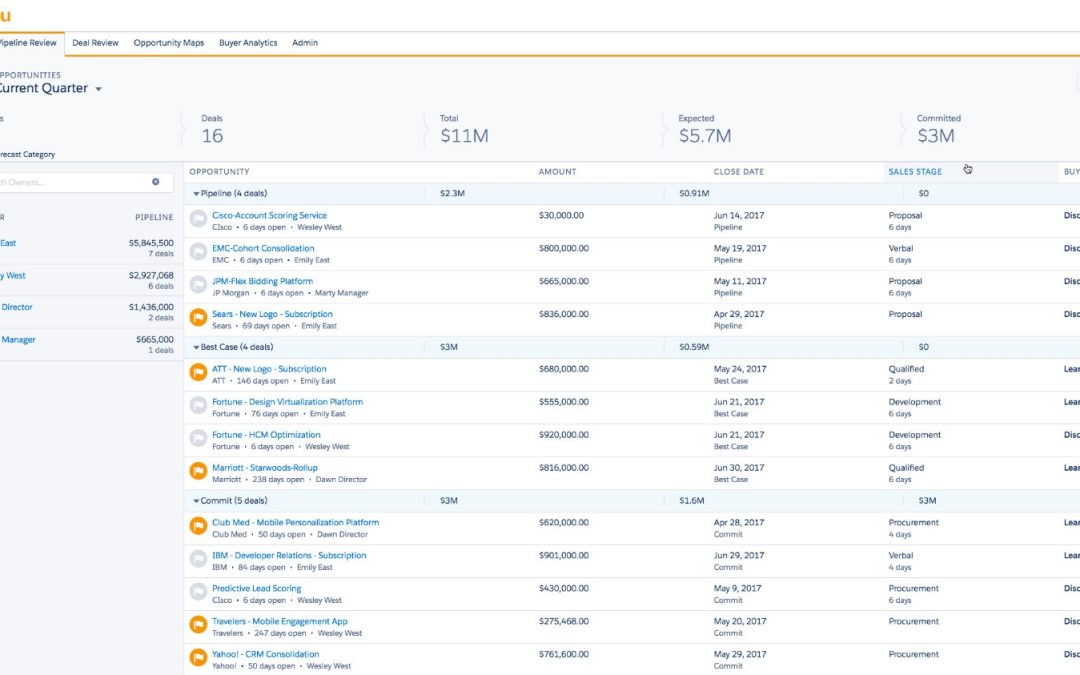Toggle orange flag for Sears New Logo Subscription

coord(198,318)
